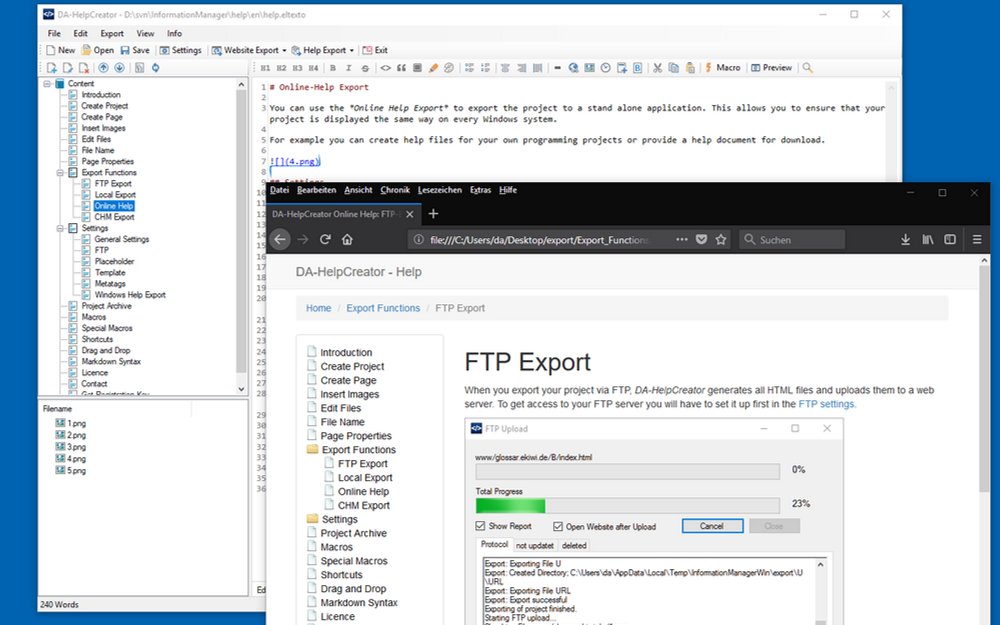Click the Settings toolbar button
The height and width of the screenshot is (625, 1000).
coord(180,50)
